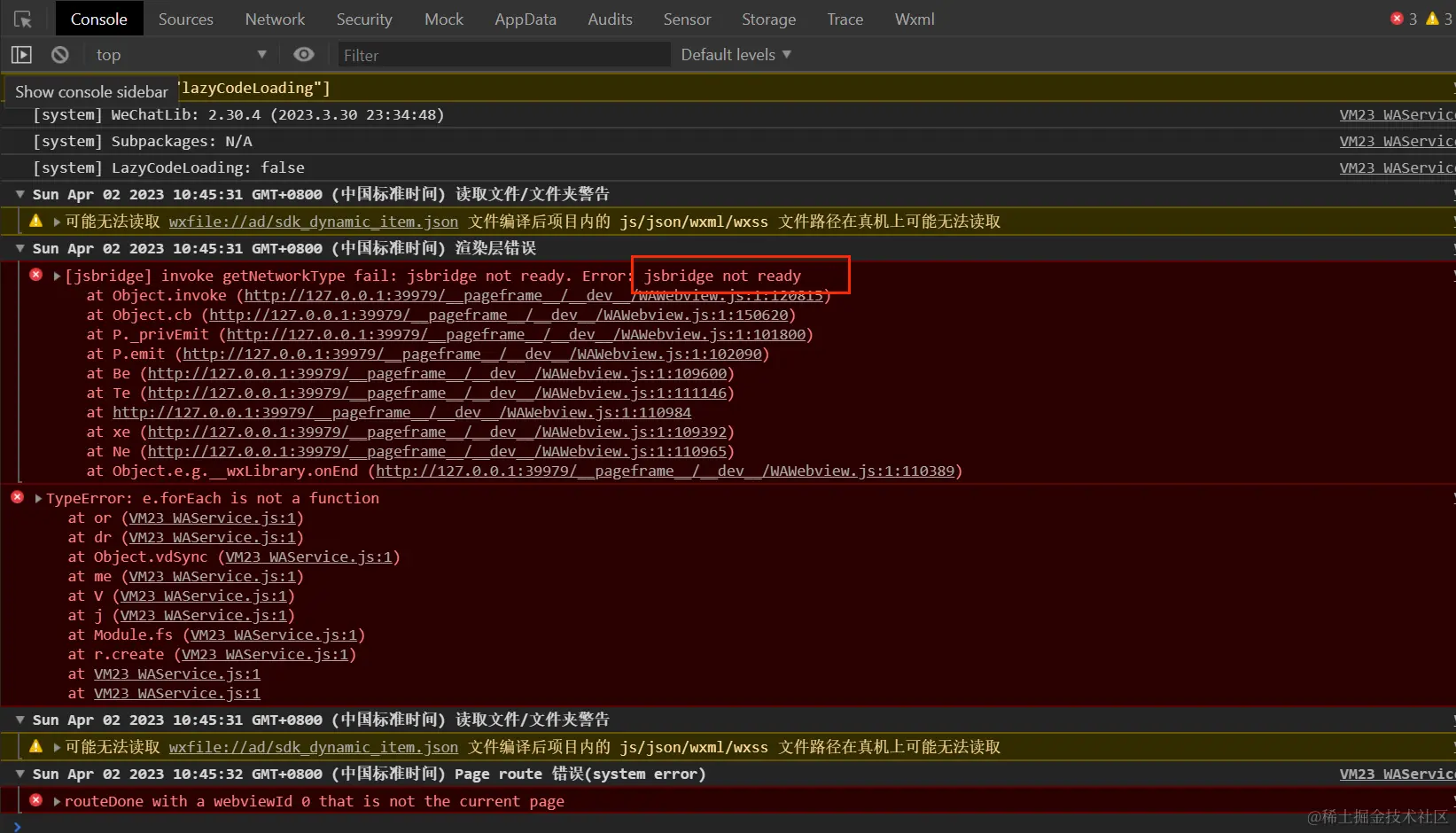Click the error icon beside the jsbridge message
Viewport: 1456px width, 833px height.
(x=36, y=275)
